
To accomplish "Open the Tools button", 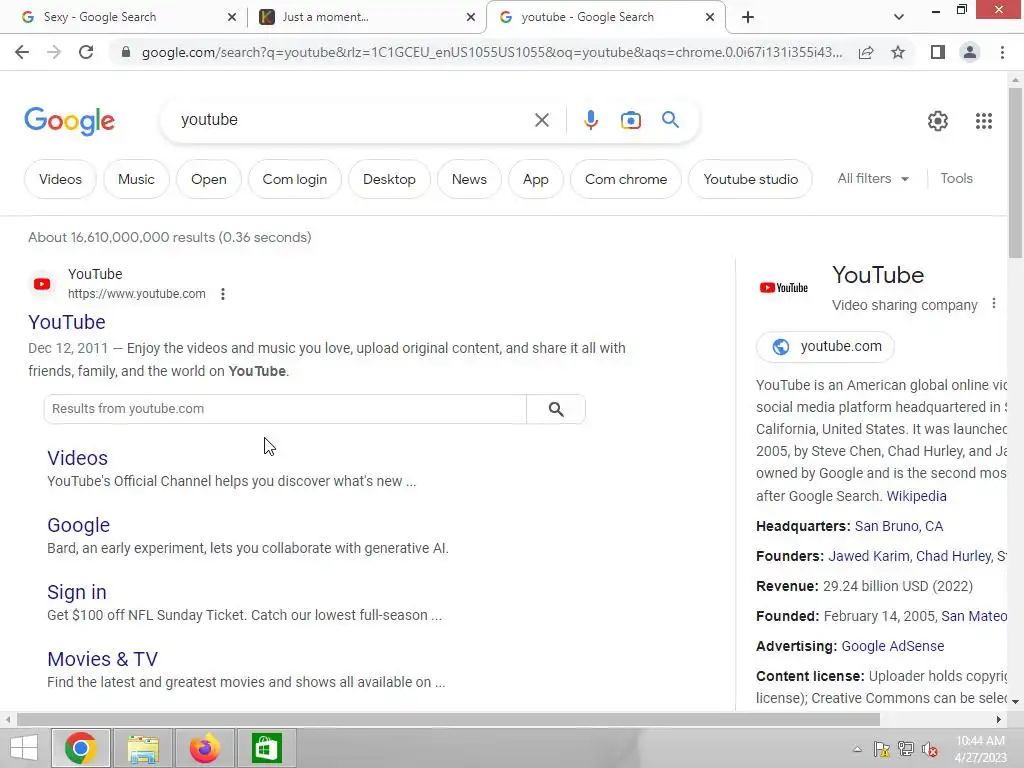I will point(956,178).
